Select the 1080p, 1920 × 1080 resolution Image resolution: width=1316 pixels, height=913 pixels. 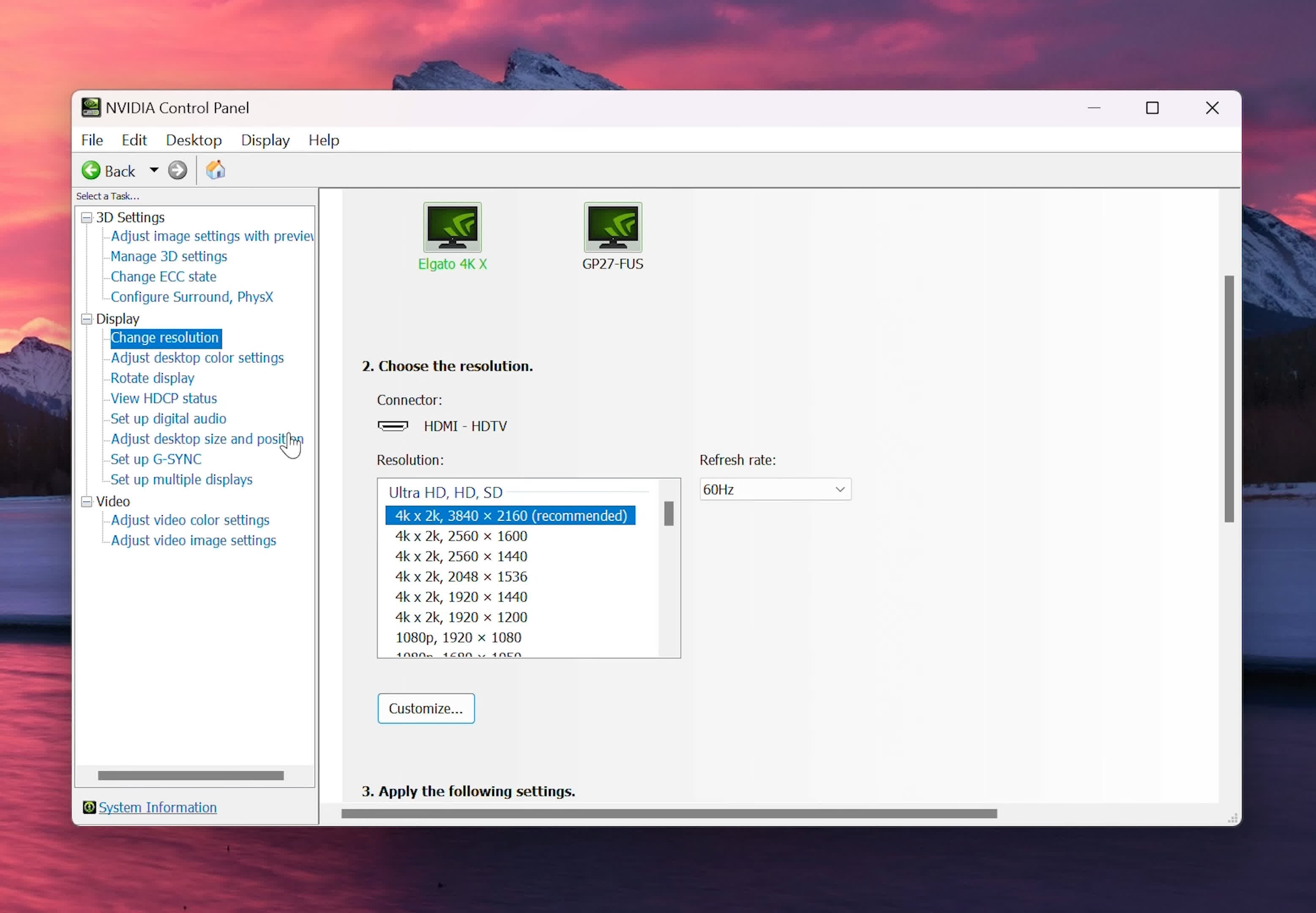[x=458, y=637]
